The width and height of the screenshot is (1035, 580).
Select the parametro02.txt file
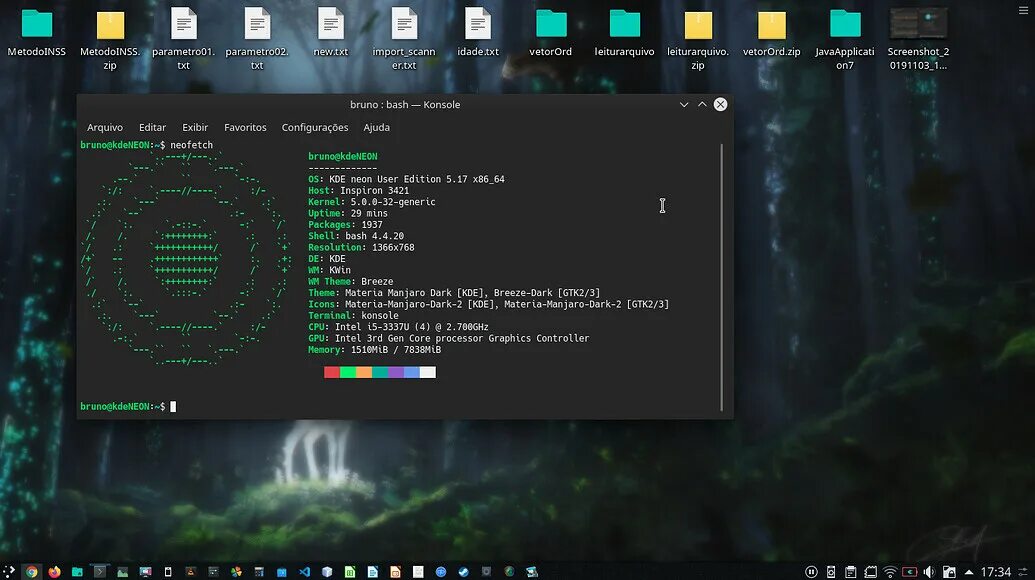257,40
